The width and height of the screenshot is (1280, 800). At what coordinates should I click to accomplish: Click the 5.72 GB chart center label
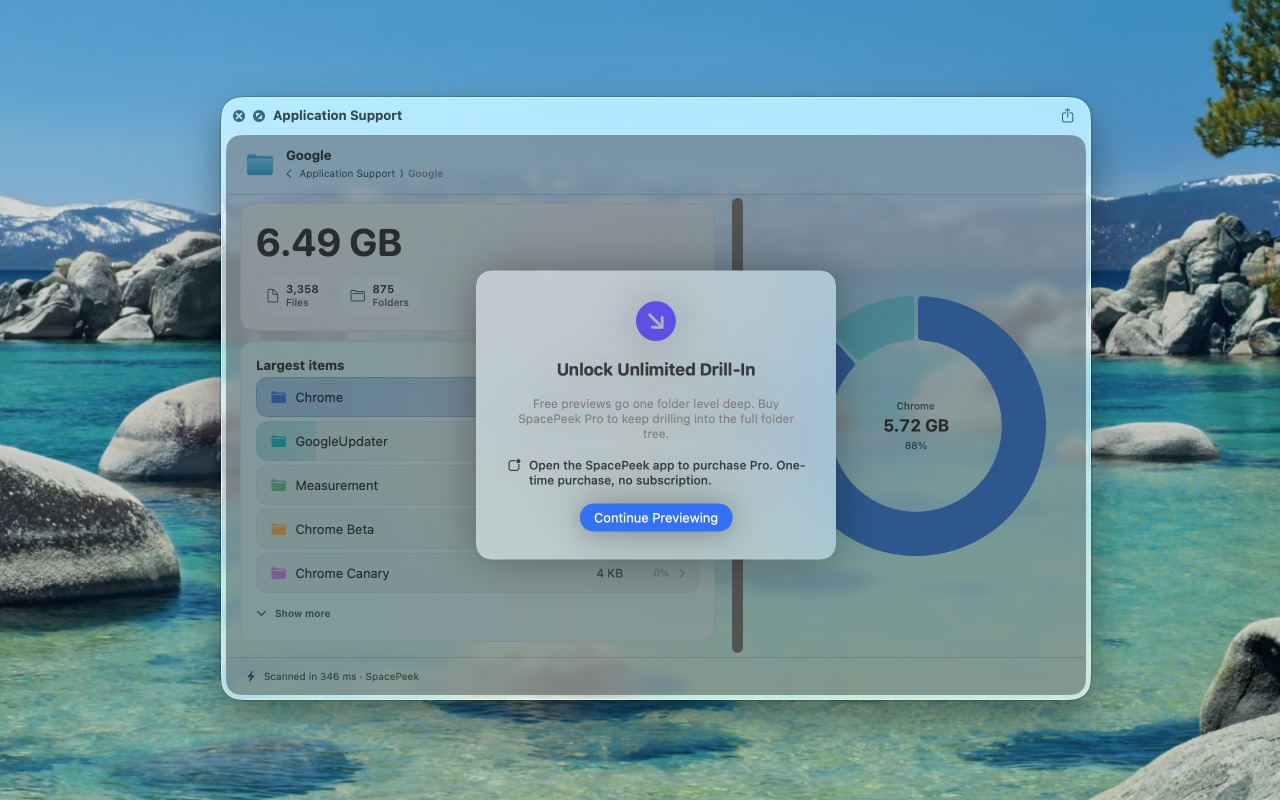(x=916, y=425)
